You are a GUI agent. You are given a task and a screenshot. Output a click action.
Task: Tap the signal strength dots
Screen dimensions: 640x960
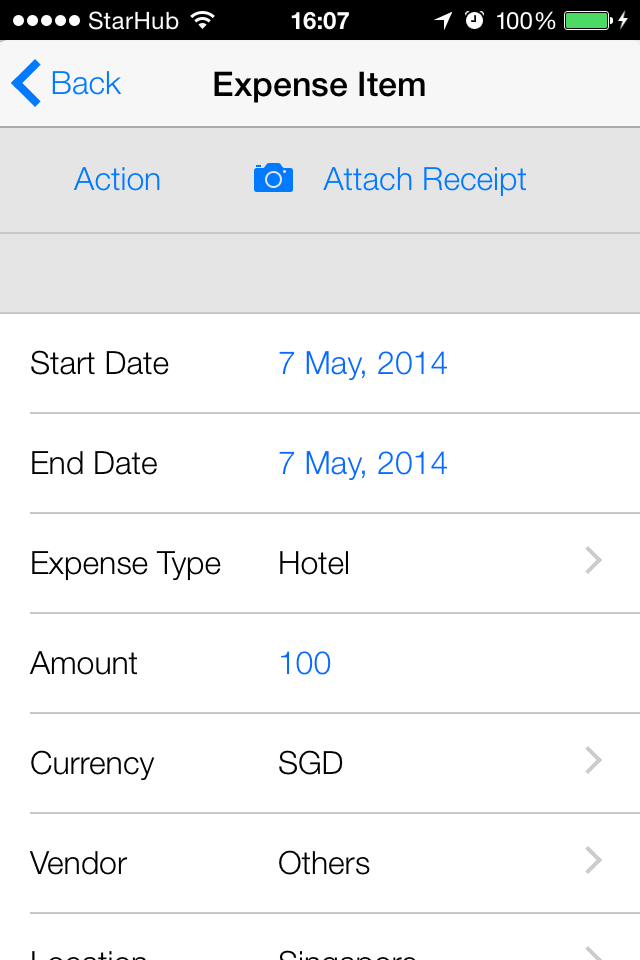click(47, 21)
